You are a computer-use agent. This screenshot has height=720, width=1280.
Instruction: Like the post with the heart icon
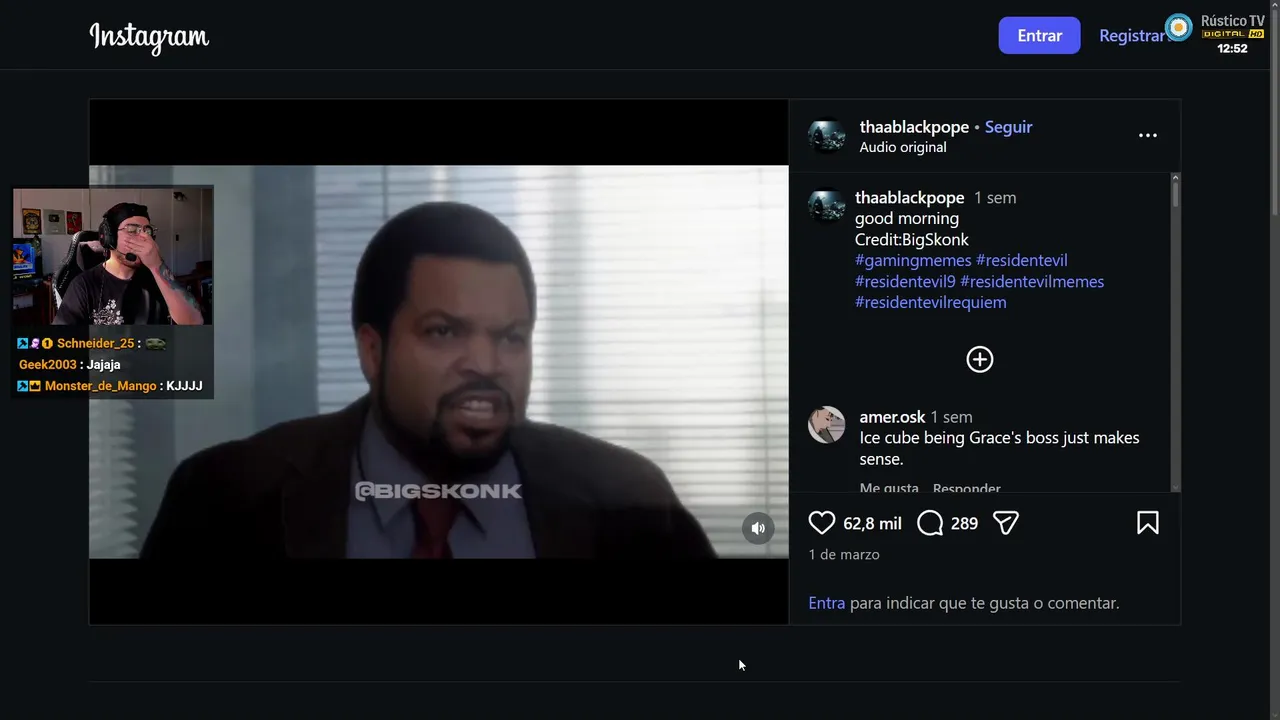pos(822,523)
